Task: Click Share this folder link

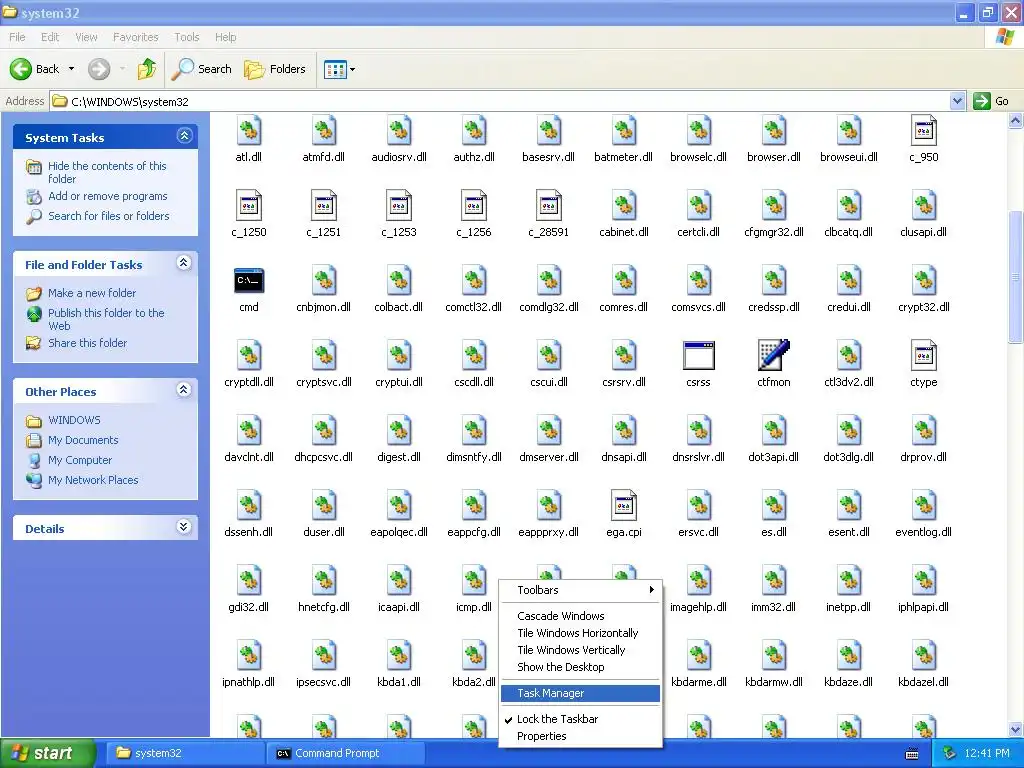Action: coord(88,343)
